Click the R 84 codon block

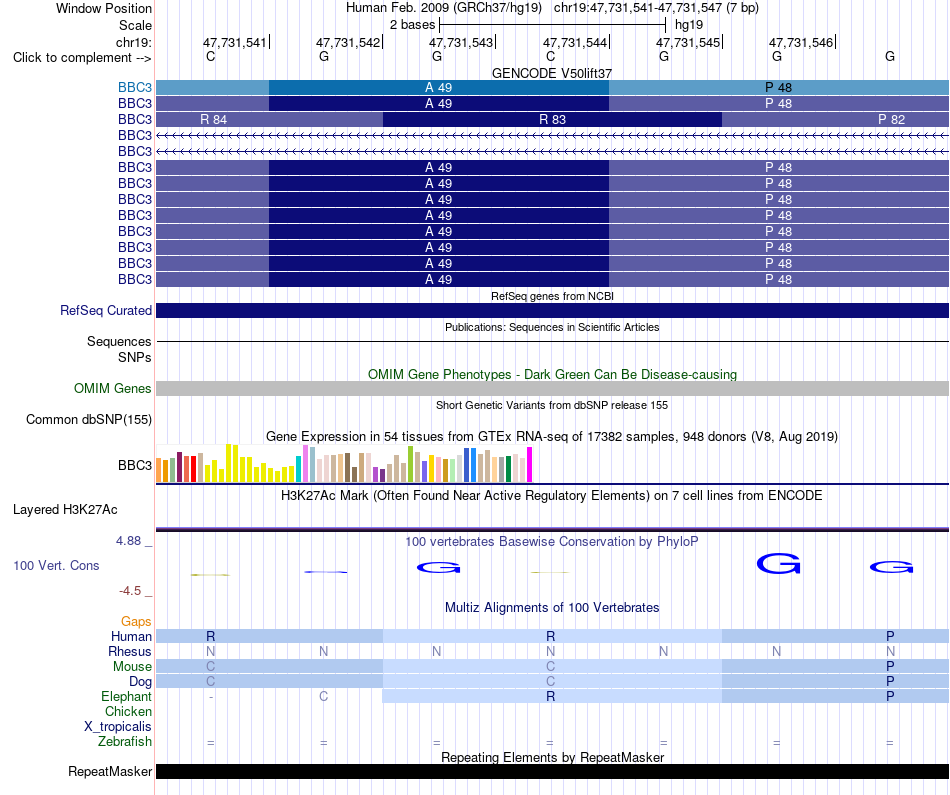point(270,119)
